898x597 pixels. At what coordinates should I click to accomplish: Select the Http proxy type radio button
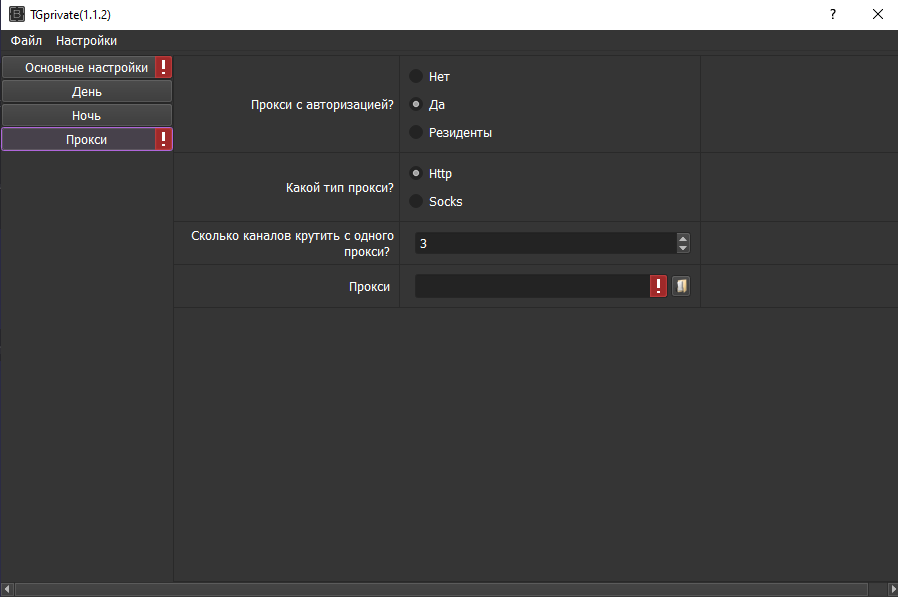416,174
